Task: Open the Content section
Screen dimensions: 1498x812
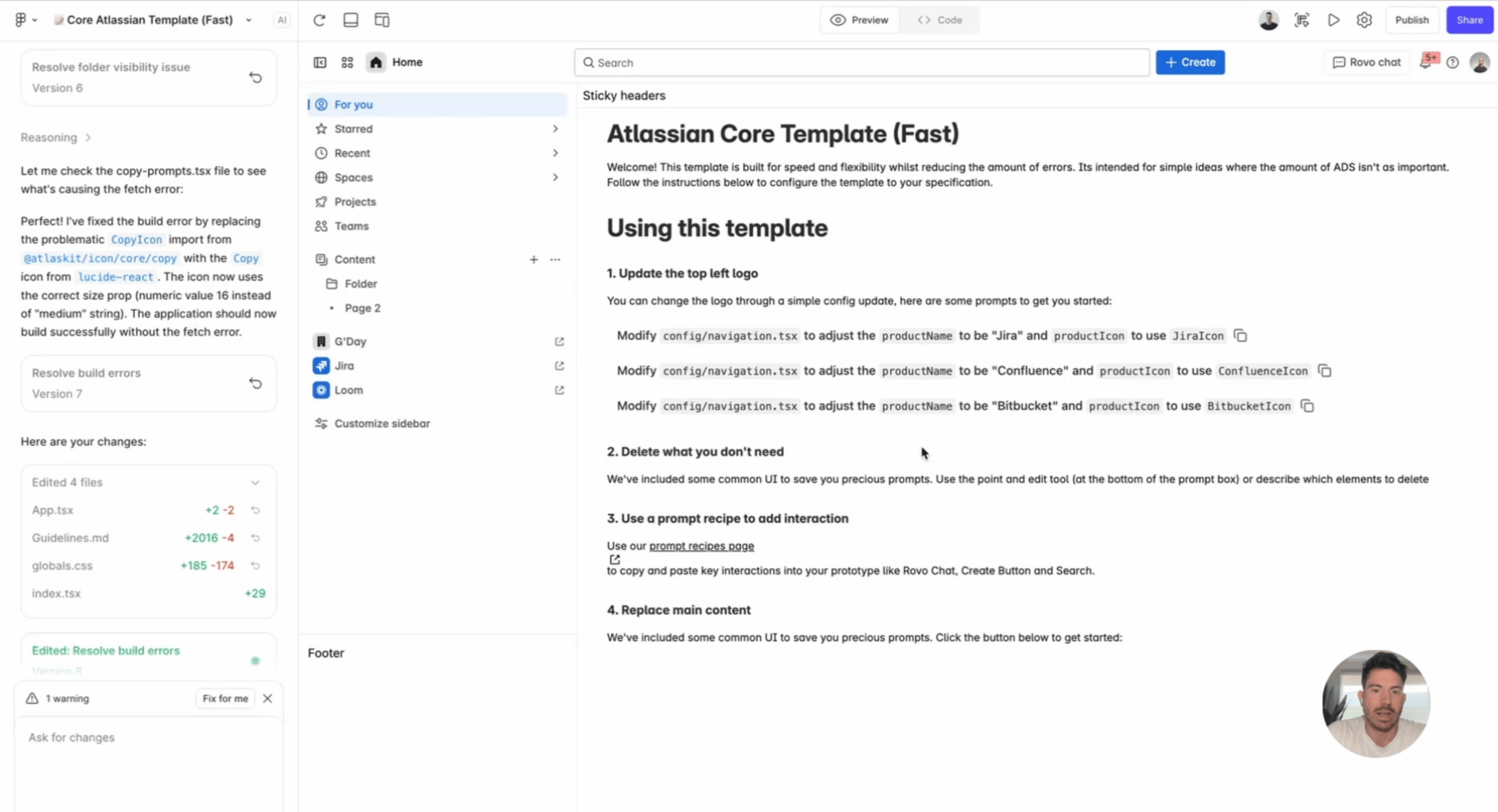Action: pos(354,259)
